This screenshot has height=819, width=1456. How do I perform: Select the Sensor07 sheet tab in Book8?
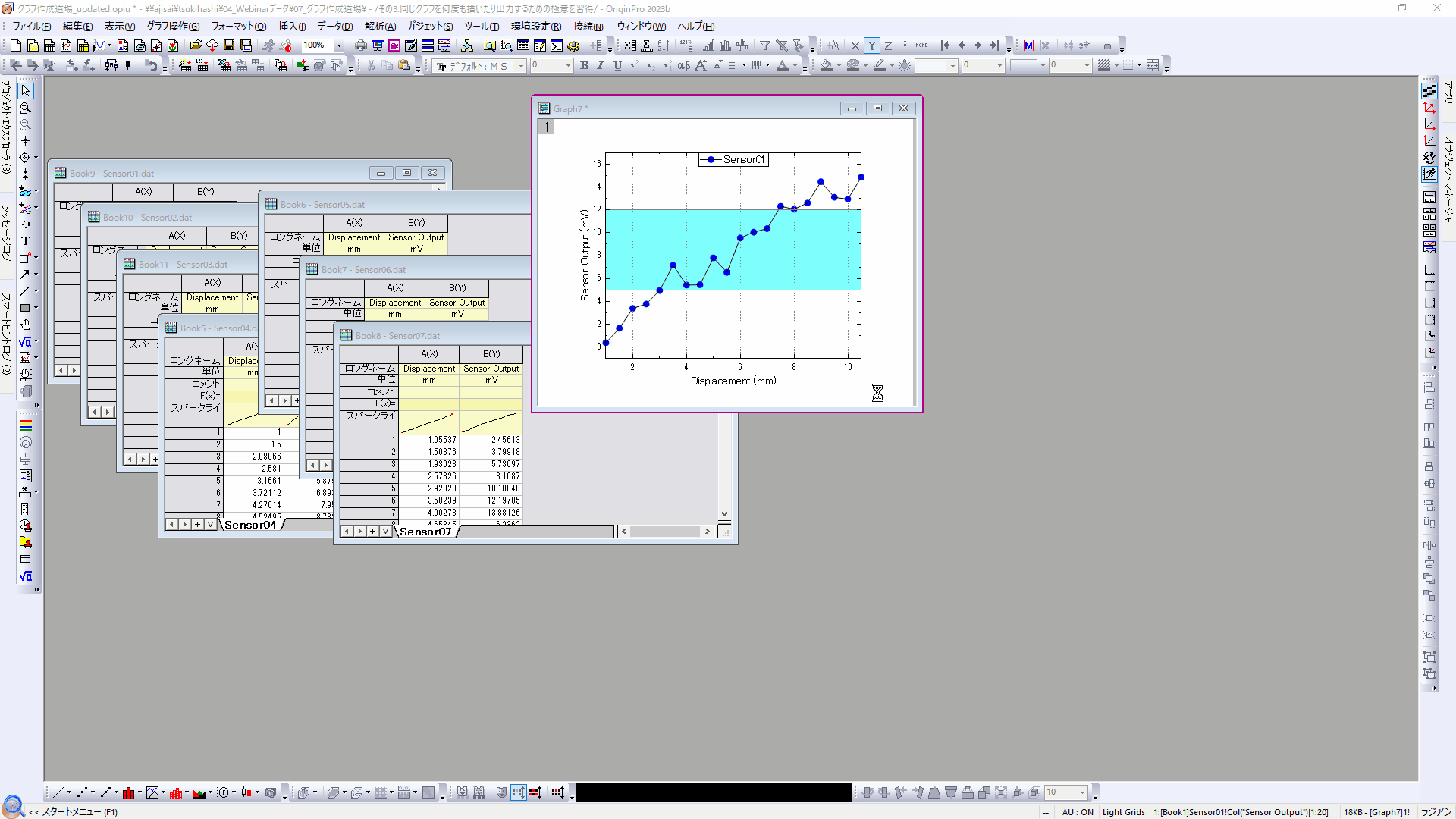point(425,532)
